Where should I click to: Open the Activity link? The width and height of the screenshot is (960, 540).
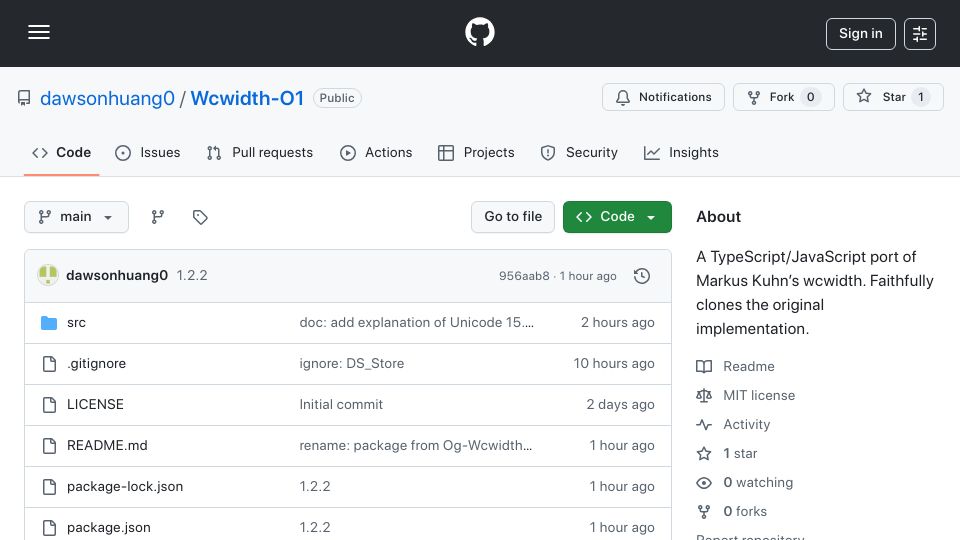click(746, 424)
